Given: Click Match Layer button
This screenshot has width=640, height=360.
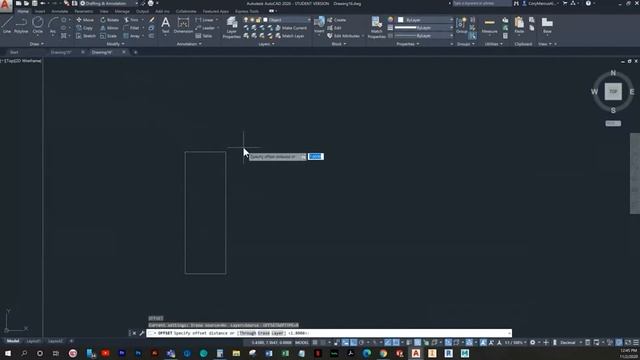Looking at the screenshot, I should click(290, 36).
